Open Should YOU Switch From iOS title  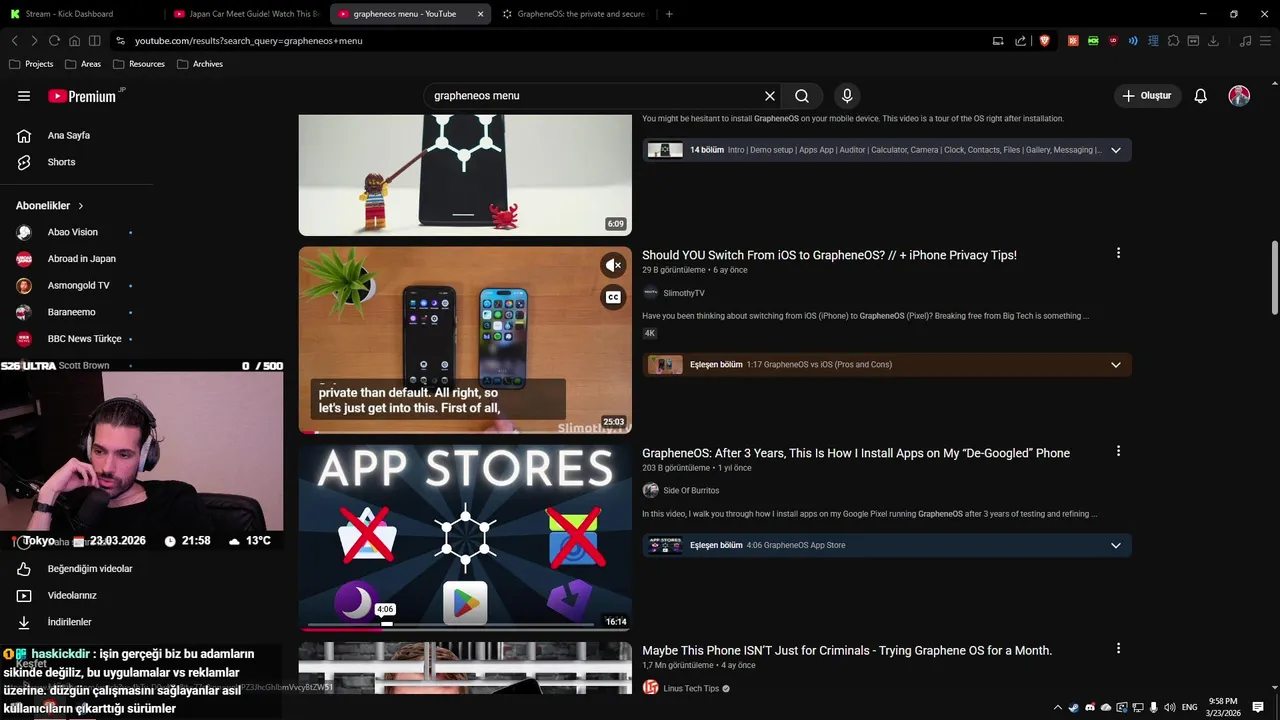(829, 255)
